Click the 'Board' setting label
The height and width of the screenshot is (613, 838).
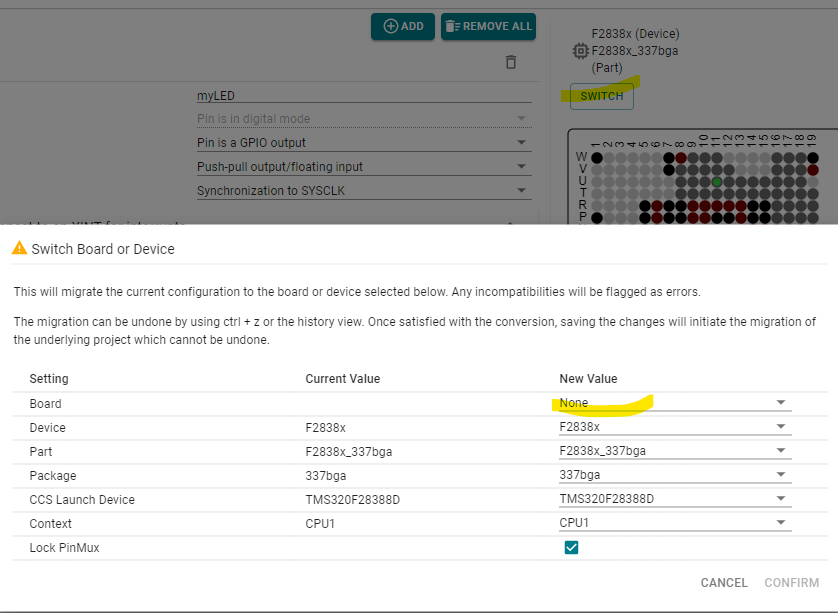45,404
